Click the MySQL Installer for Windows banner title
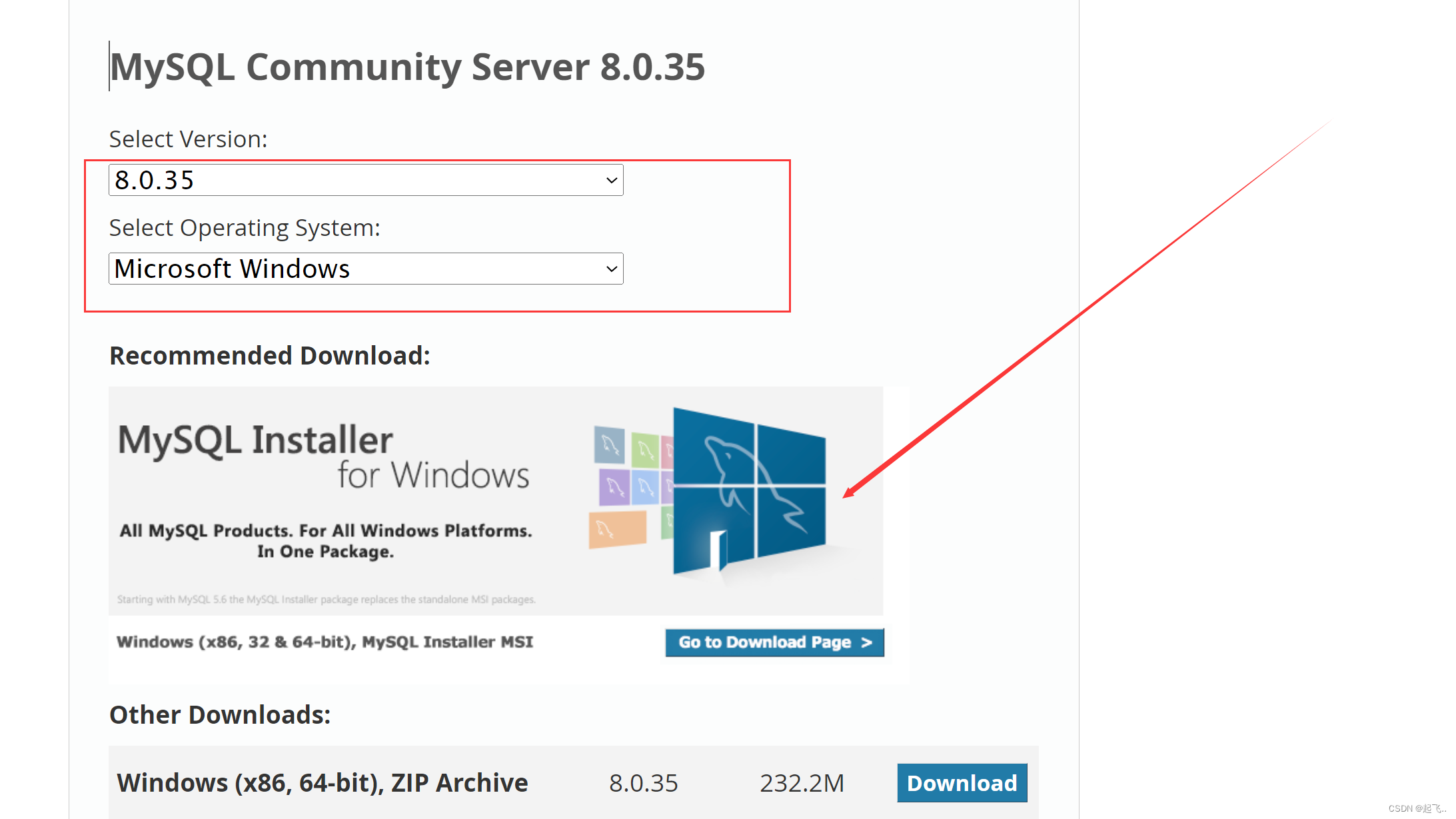Viewport: 1456px width, 819px height. coord(323,456)
